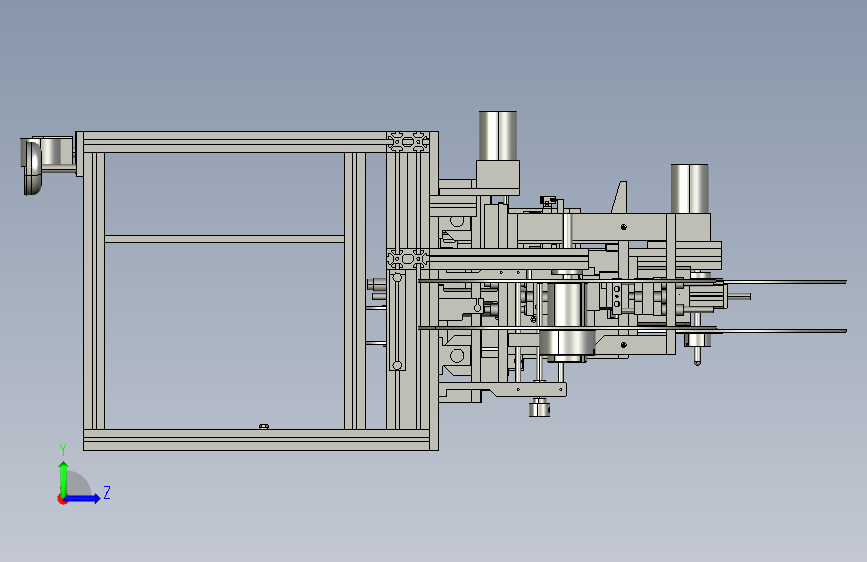Select the tall cylinder above the frame's right corner
The height and width of the screenshot is (562, 867).
pyautogui.click(x=498, y=136)
